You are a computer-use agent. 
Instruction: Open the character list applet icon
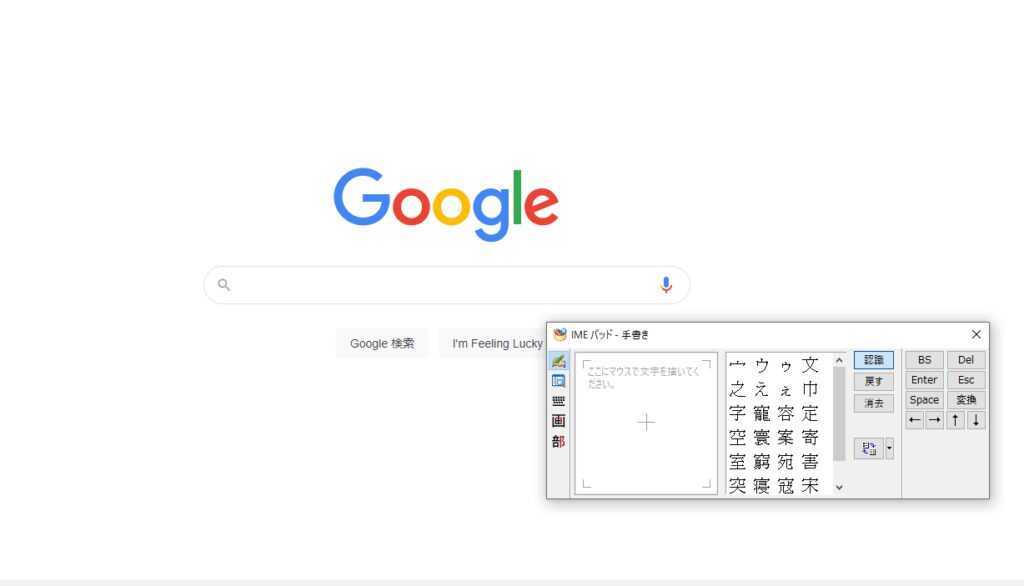pos(558,381)
